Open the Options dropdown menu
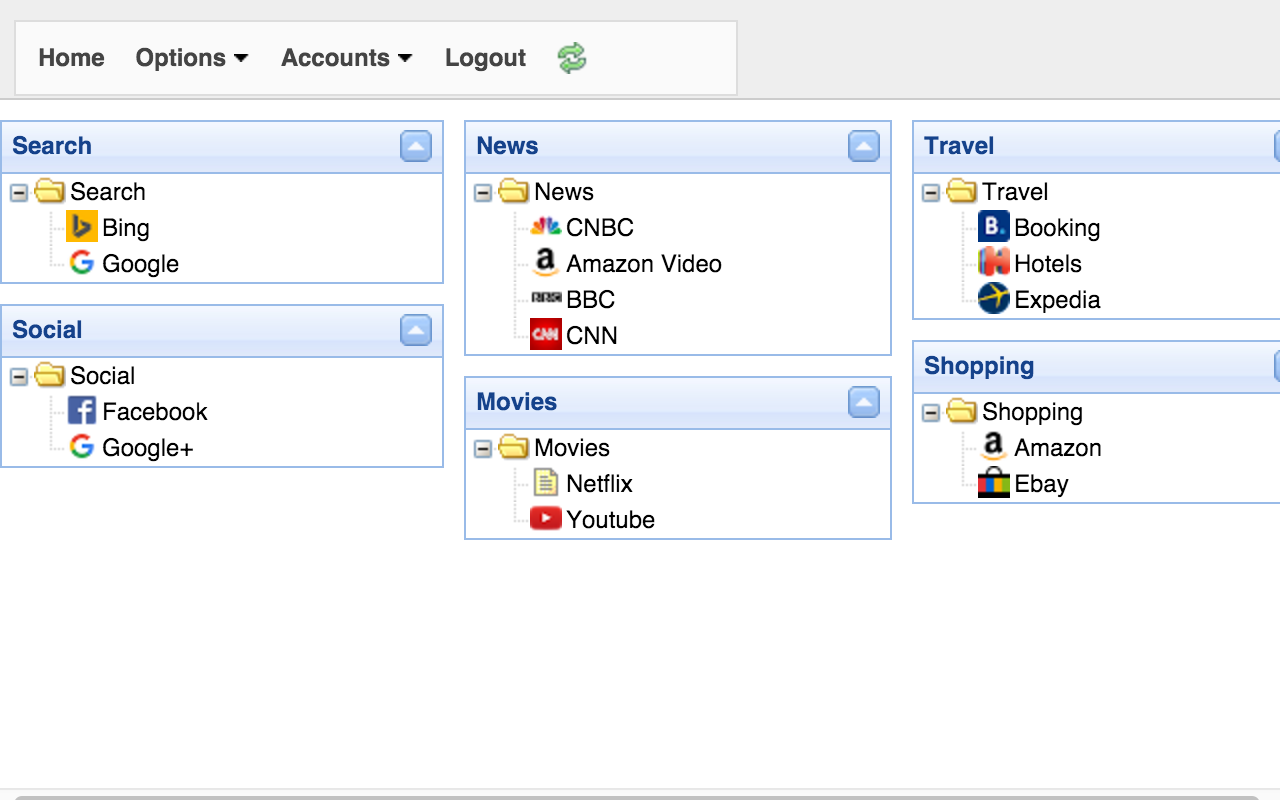The width and height of the screenshot is (1280, 800). (x=191, y=58)
